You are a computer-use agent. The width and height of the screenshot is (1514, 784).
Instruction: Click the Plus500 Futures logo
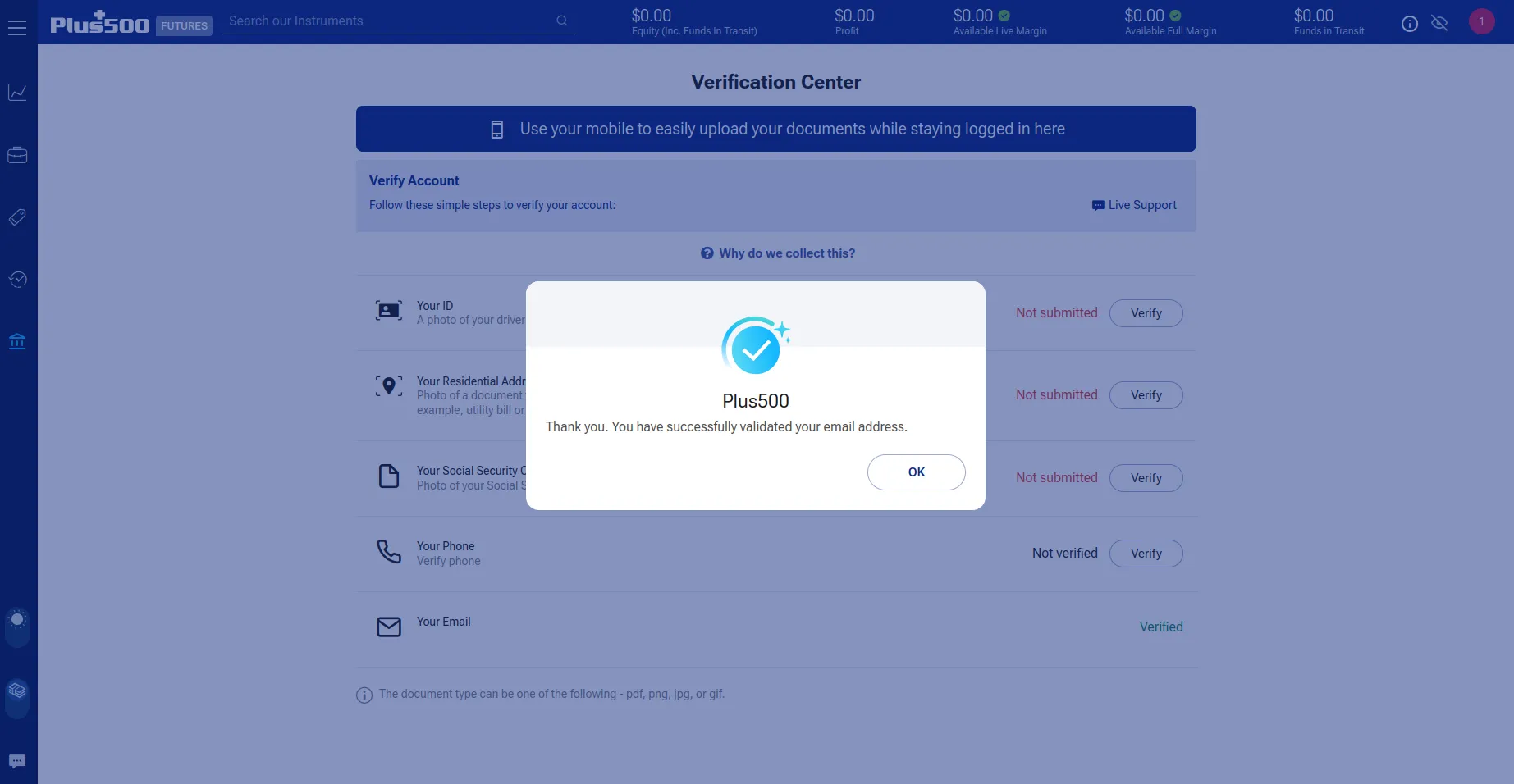point(131,24)
